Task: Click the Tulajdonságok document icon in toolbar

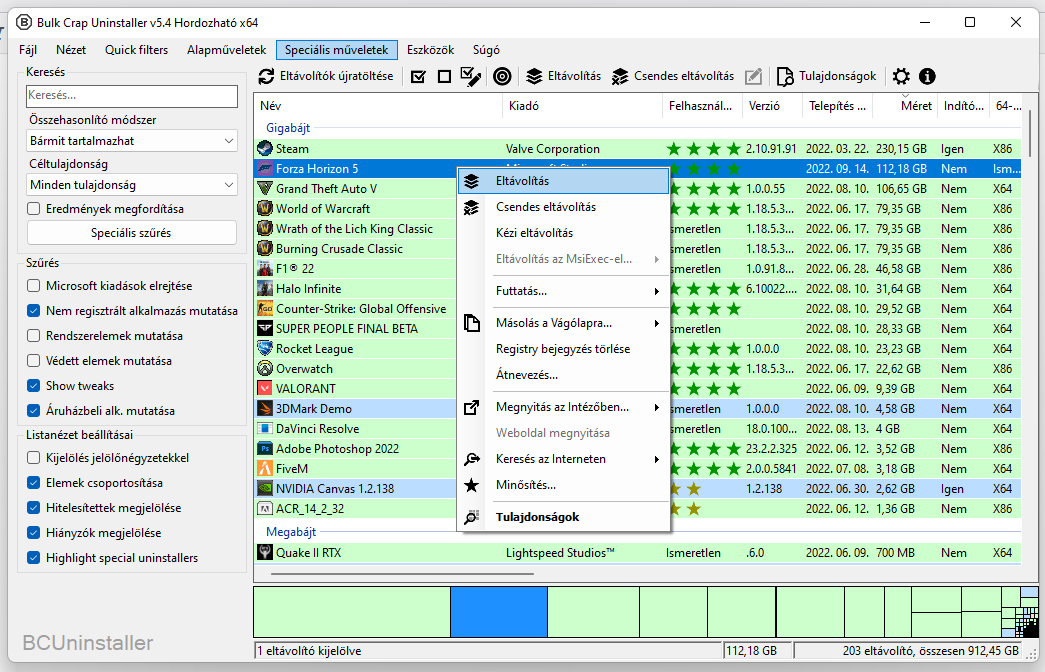Action: 785,76
